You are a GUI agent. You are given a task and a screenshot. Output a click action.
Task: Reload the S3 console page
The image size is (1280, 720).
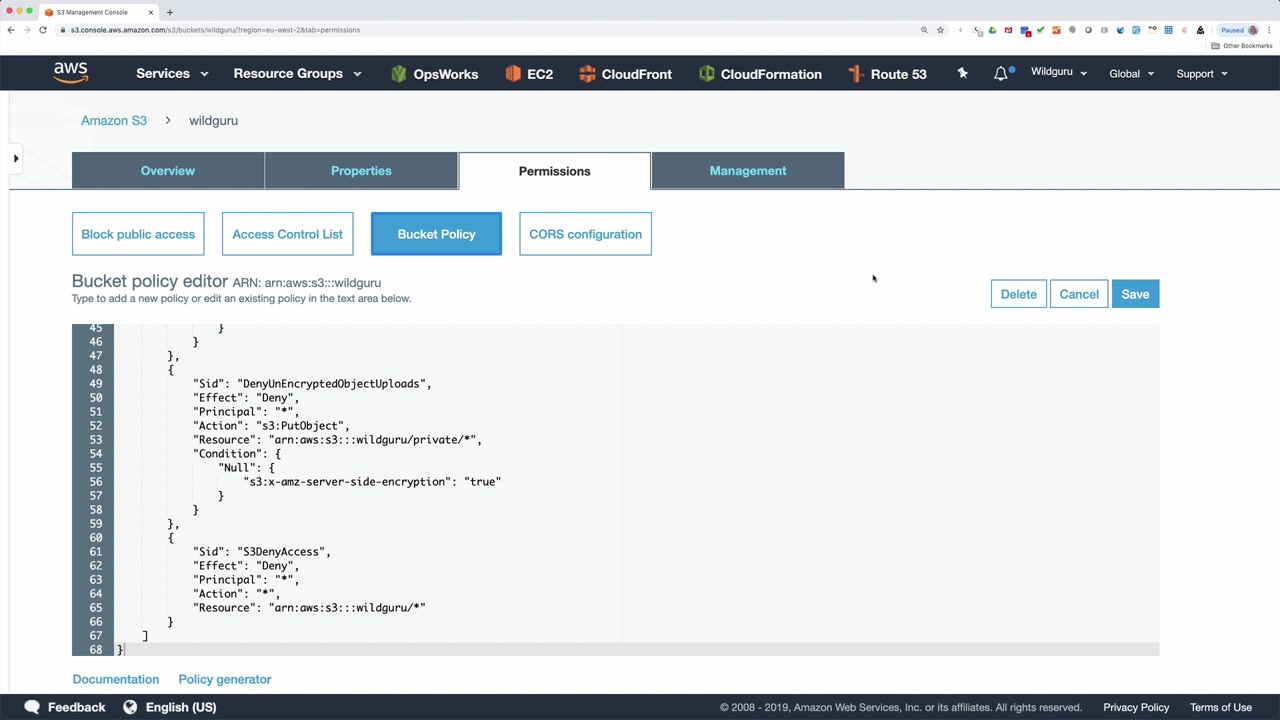click(x=43, y=30)
